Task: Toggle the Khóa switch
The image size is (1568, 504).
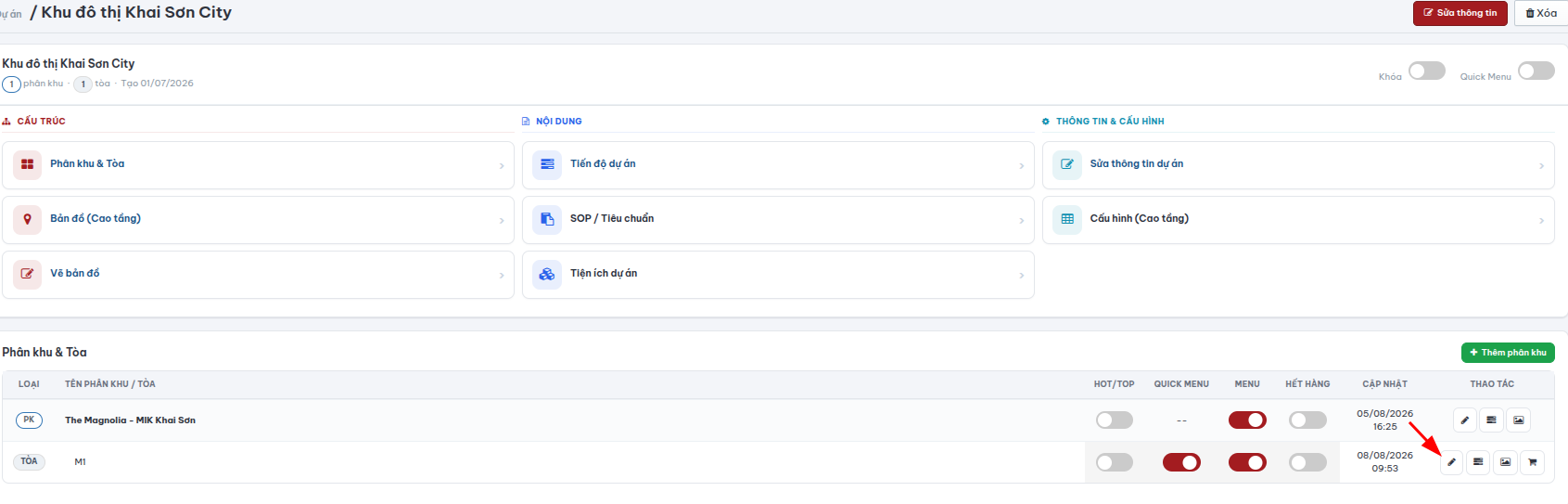Action: (1427, 71)
